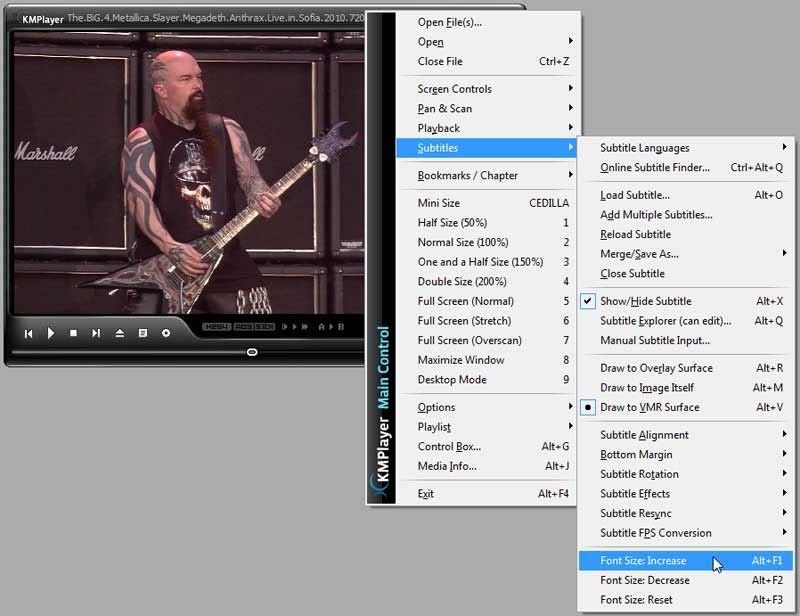Open Manual Subtitle Input...
The width and height of the screenshot is (800, 616).
pyautogui.click(x=684, y=340)
